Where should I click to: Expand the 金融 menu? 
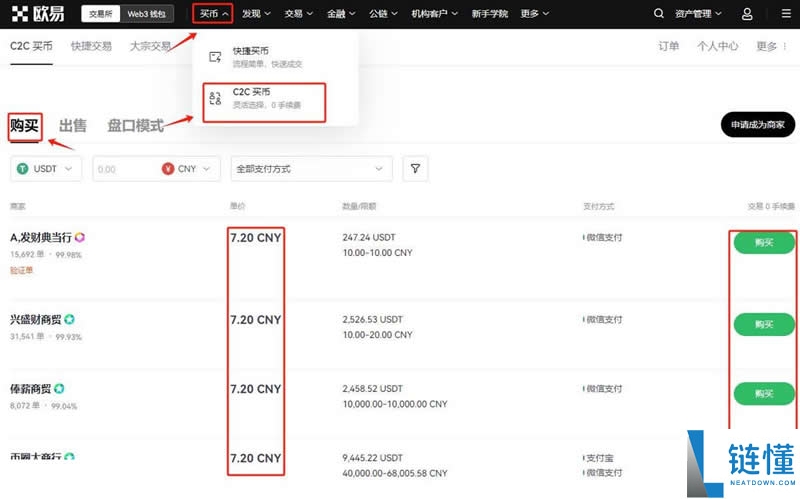click(x=341, y=14)
